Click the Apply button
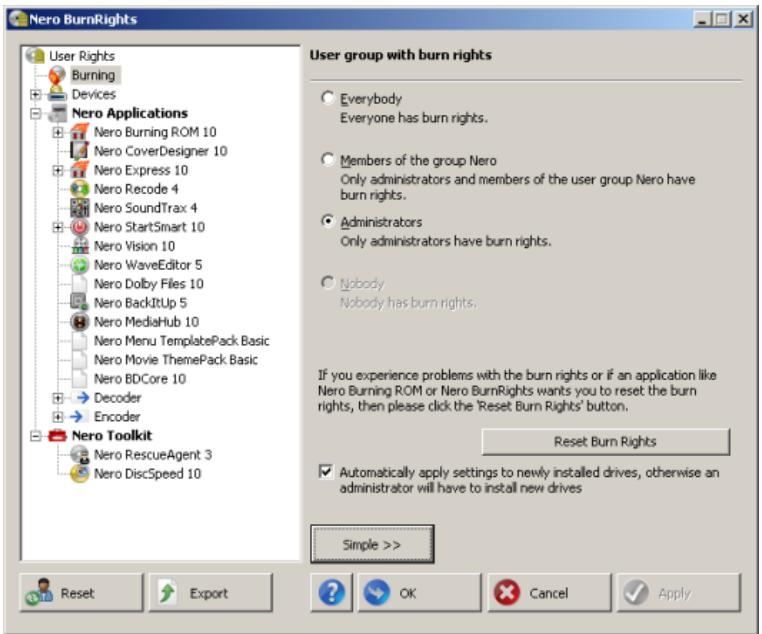The height and width of the screenshot is (634, 762). coord(679,592)
